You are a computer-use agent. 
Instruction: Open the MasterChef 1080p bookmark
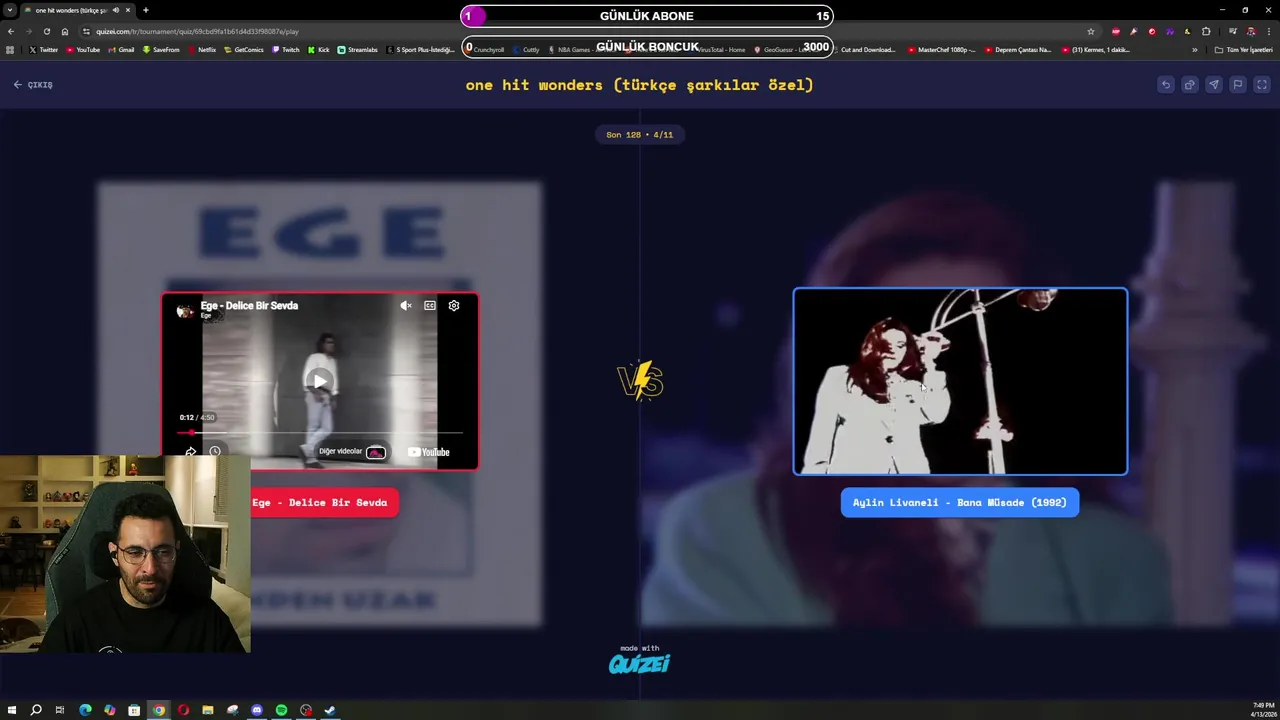[942, 49]
